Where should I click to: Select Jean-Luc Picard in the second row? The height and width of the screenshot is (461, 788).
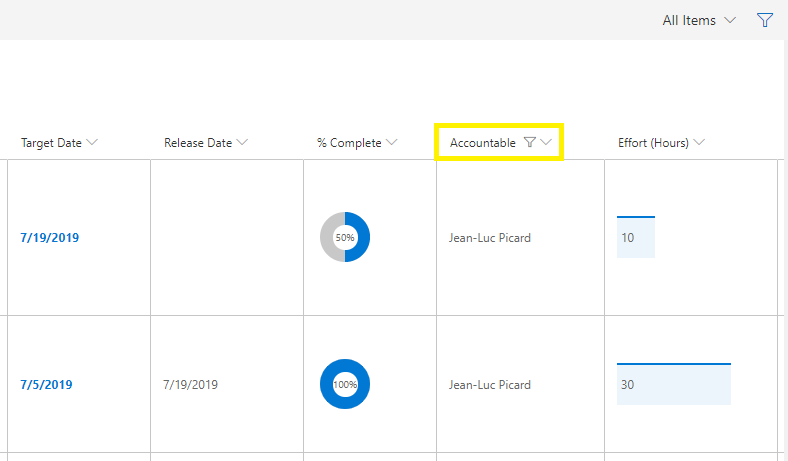(490, 384)
